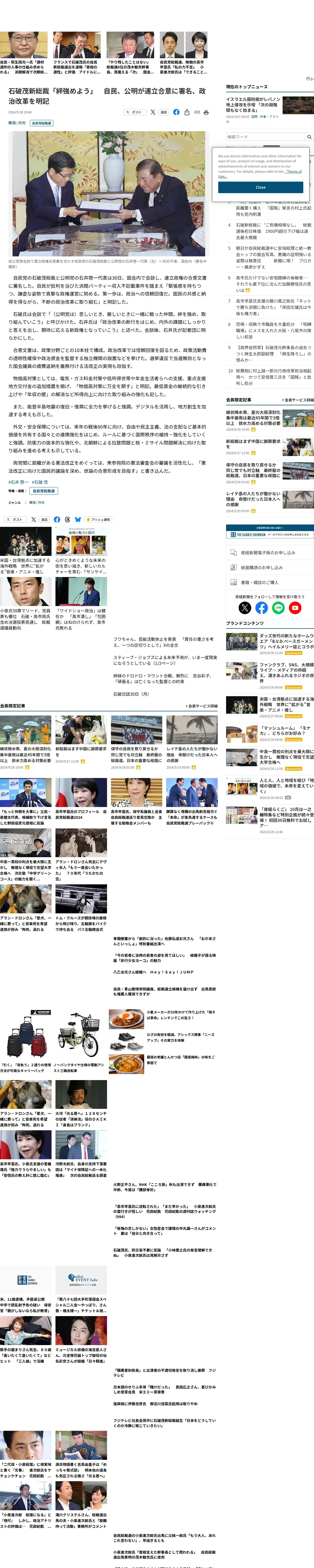Click the X ポスト button under the headline date

pos(135,112)
